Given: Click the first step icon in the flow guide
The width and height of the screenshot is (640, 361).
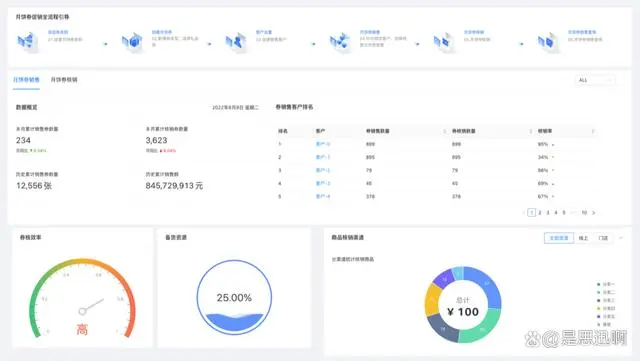Looking at the screenshot, I should tap(27, 42).
